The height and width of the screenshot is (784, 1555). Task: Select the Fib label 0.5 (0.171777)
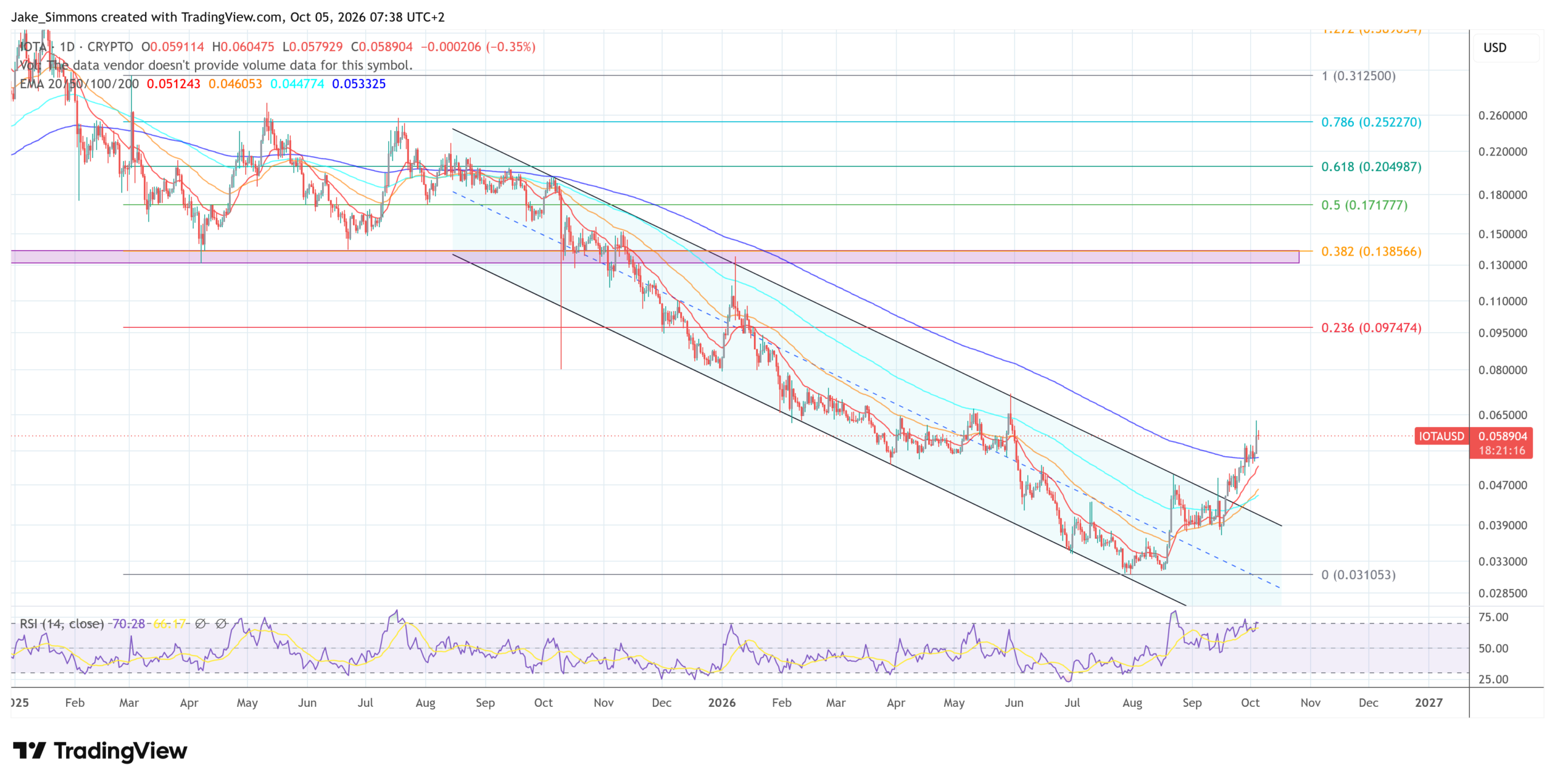coord(1364,205)
